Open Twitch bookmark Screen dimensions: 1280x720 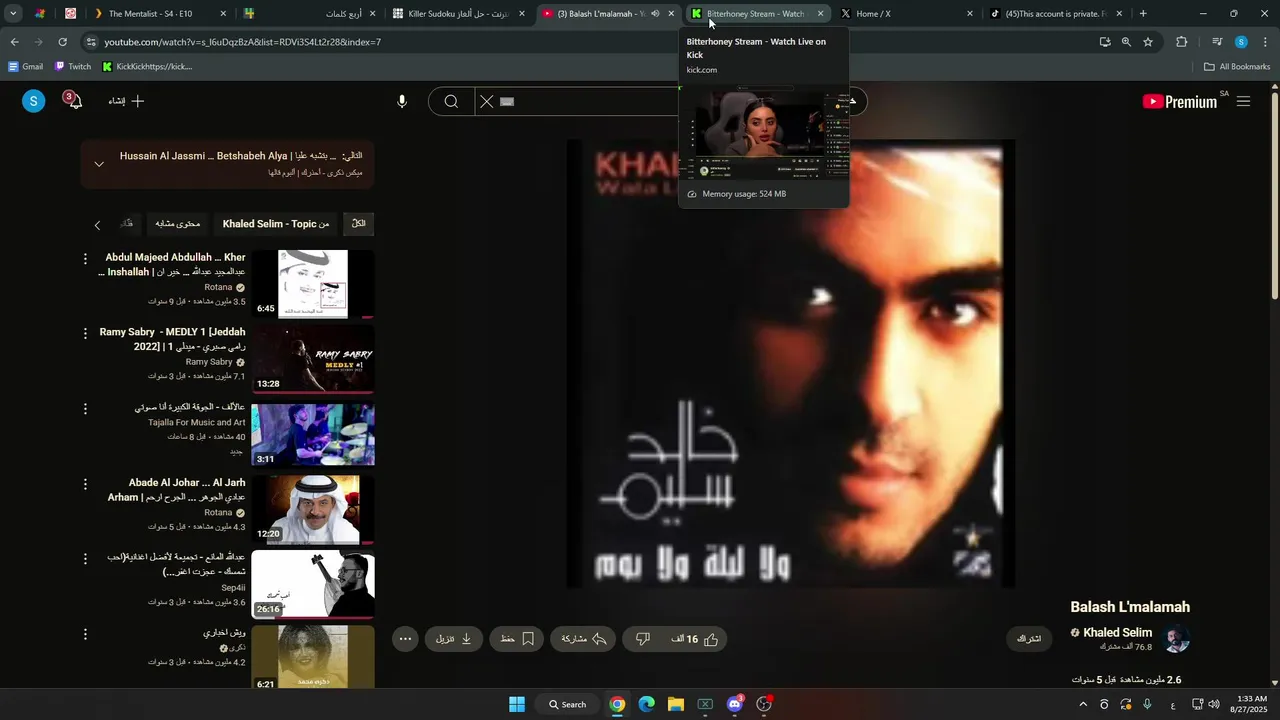(x=73, y=67)
